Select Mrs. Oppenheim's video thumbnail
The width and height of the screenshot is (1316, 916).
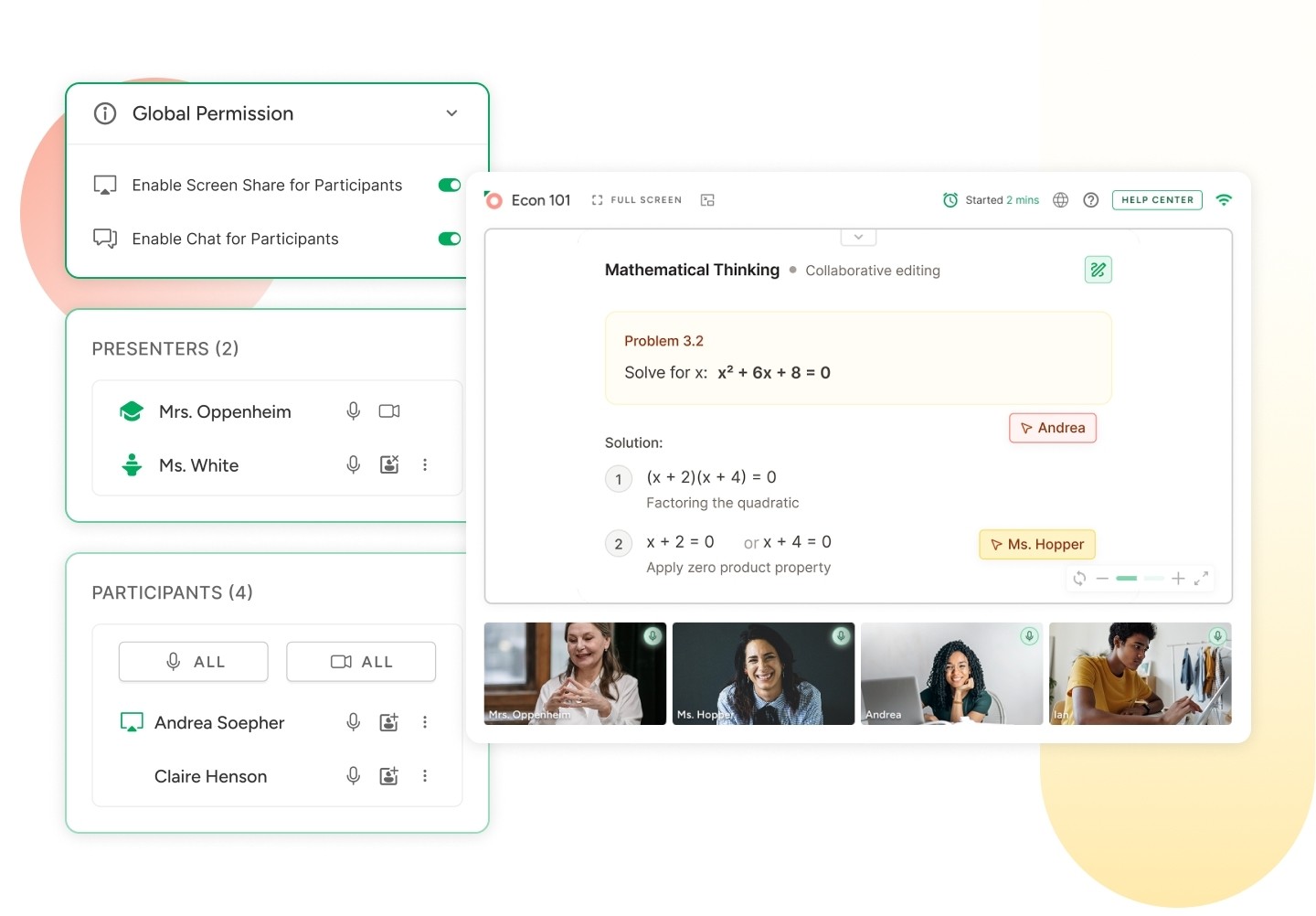(x=575, y=674)
